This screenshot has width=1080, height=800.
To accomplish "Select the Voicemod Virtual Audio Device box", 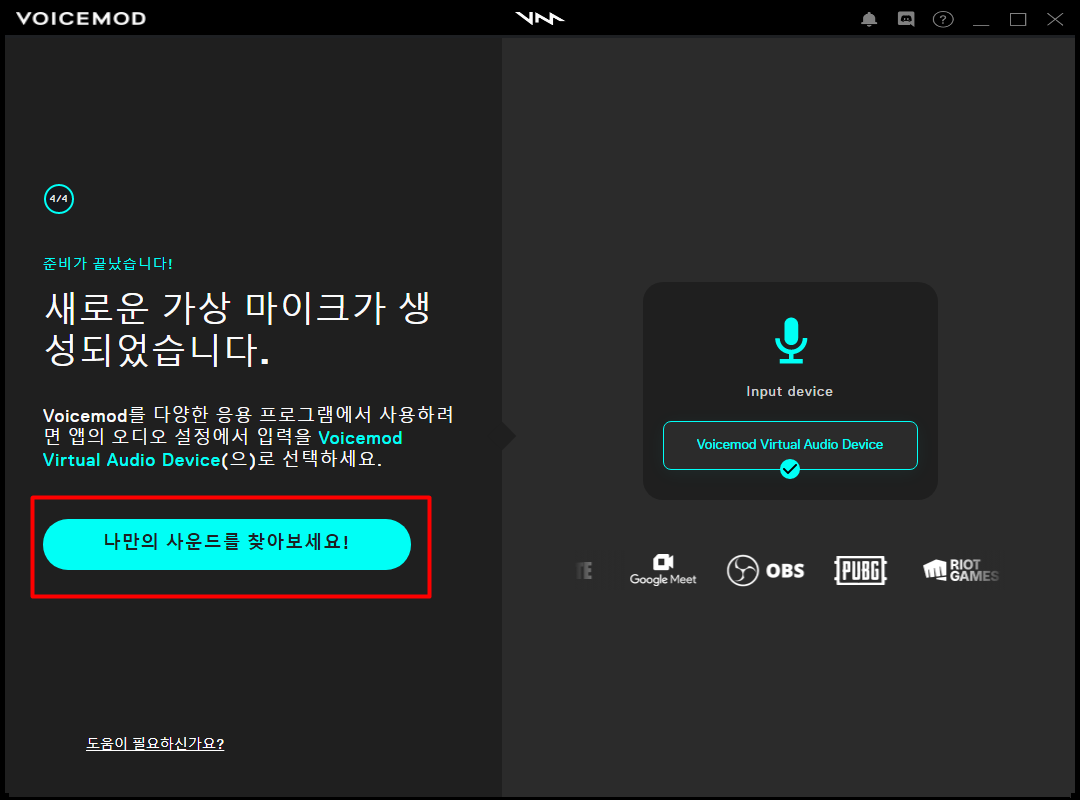I will point(790,445).
